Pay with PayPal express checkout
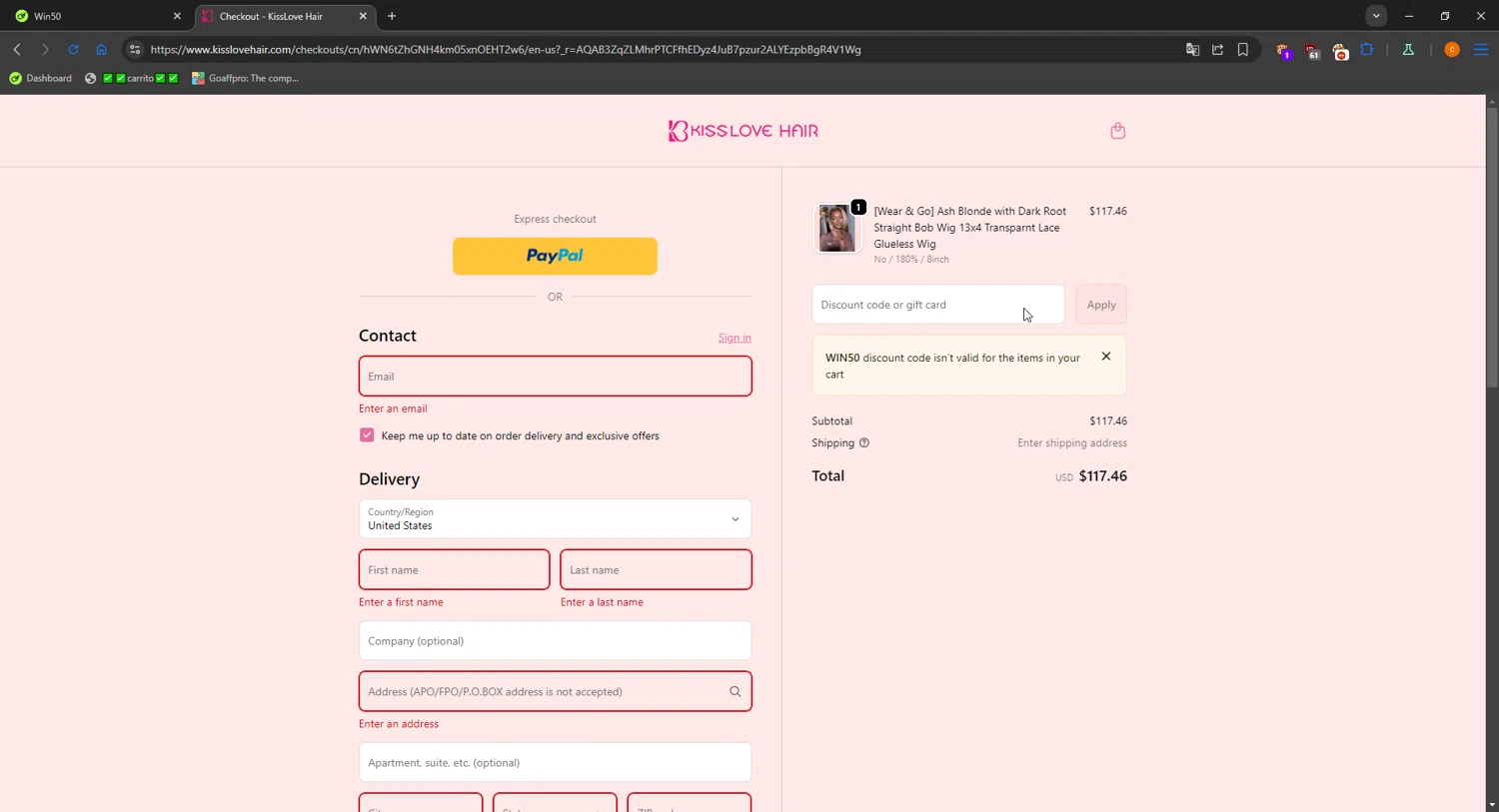Viewport: 1499px width, 812px height. tap(555, 256)
